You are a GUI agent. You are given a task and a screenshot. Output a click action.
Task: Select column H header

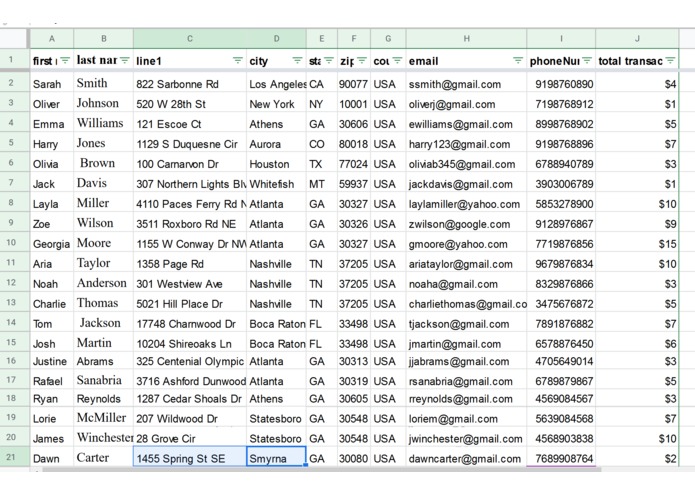click(x=466, y=39)
